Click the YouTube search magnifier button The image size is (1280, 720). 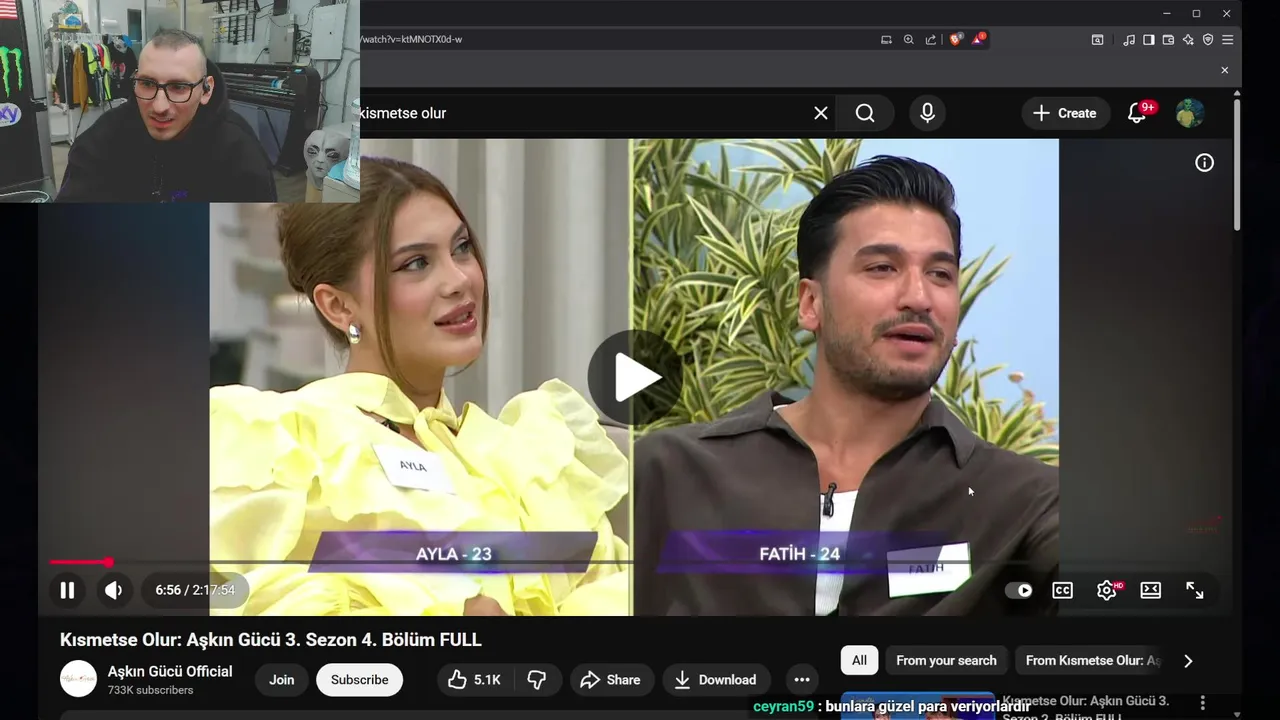pyautogui.click(x=865, y=113)
